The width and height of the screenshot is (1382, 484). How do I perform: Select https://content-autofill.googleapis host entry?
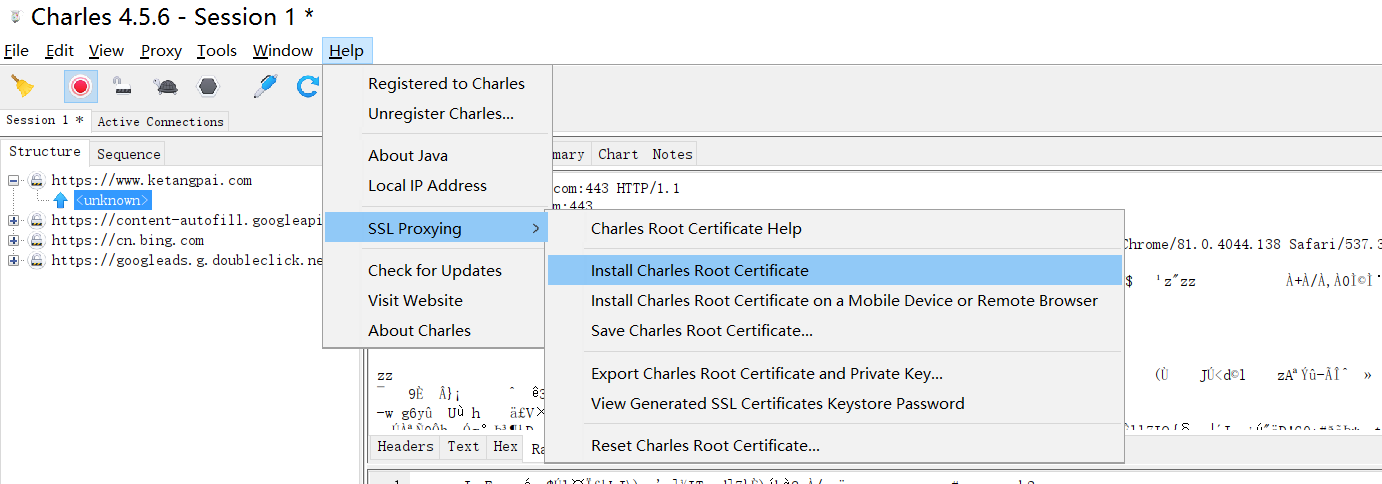click(188, 221)
